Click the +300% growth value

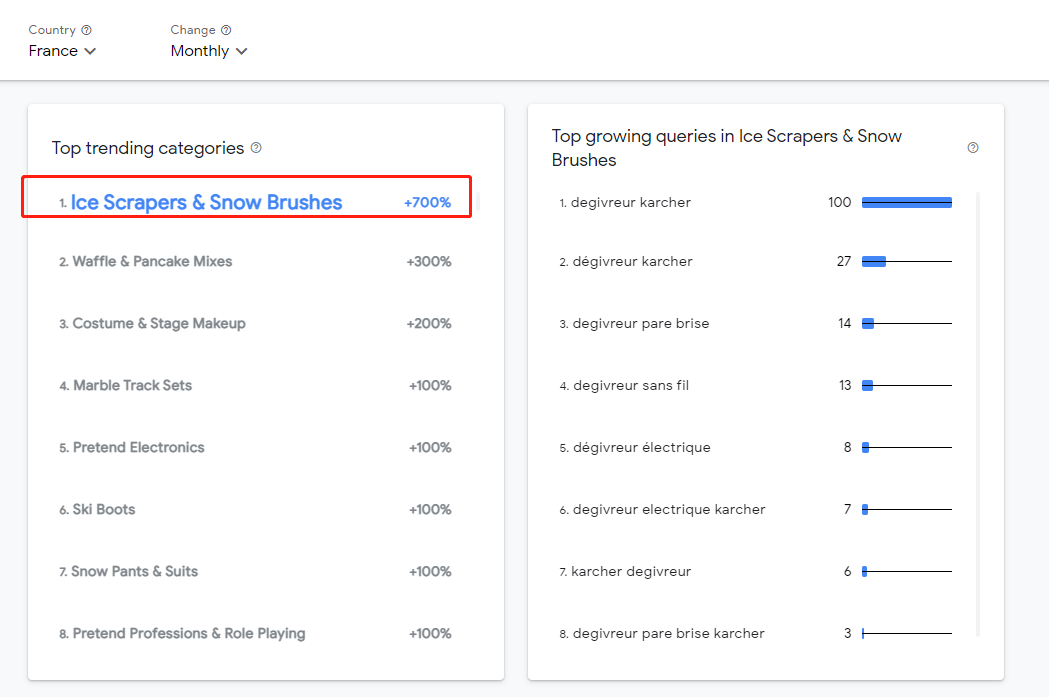(x=429, y=262)
